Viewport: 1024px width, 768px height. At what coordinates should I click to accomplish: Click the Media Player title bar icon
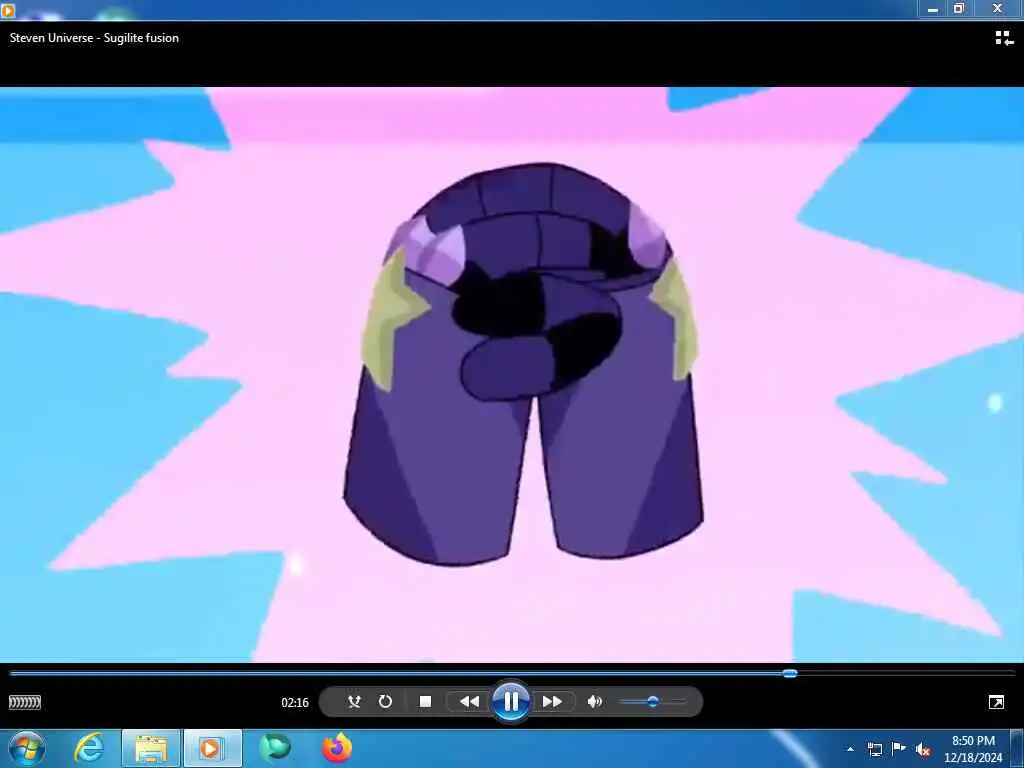click(8, 9)
